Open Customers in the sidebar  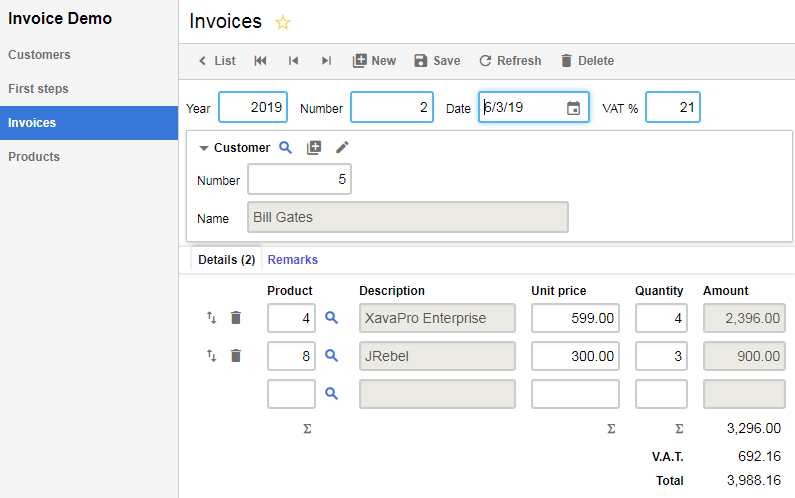tap(39, 55)
